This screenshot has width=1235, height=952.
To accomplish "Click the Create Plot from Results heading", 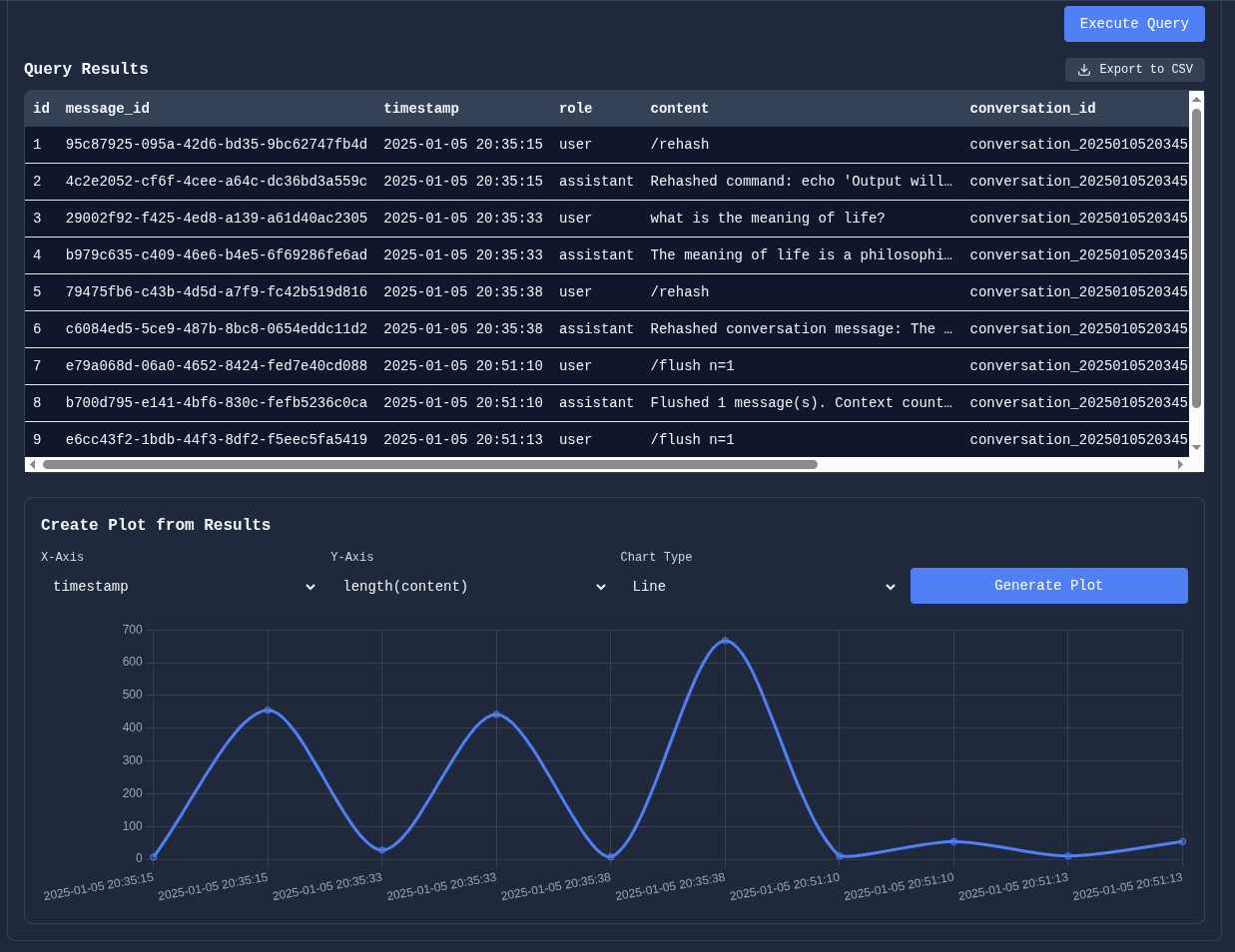I will click(156, 525).
